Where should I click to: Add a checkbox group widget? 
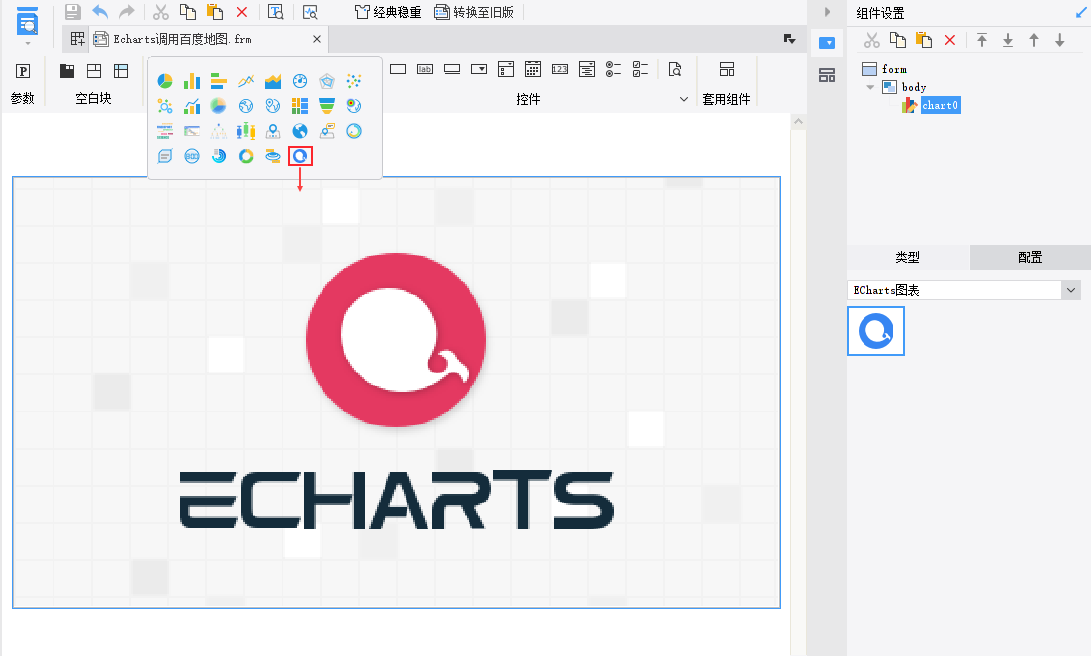point(641,69)
